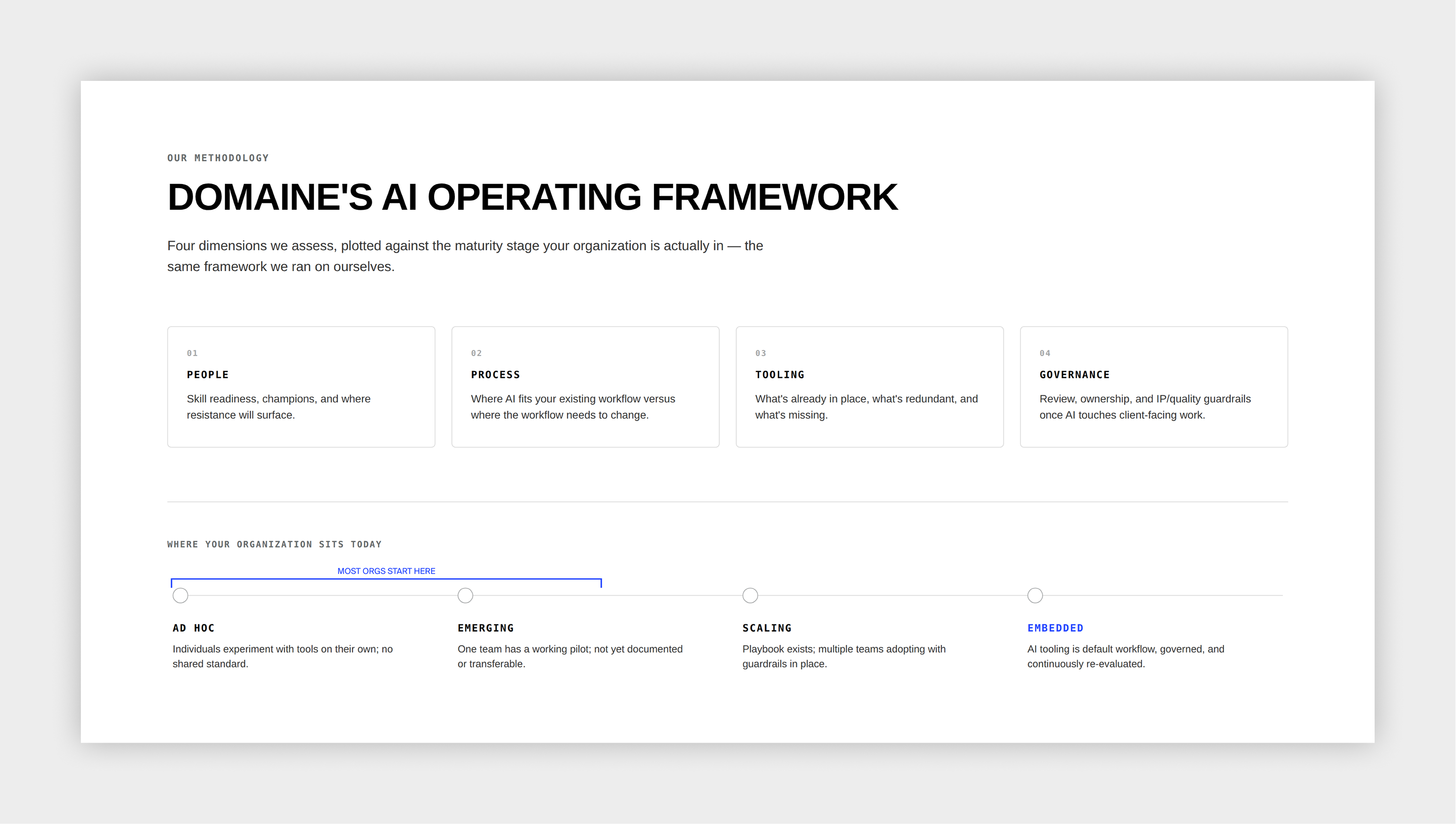Click the 'Review, ownership, and IP/quality guardrails' text
This screenshot has width=1456, height=824.
[x=1145, y=407]
